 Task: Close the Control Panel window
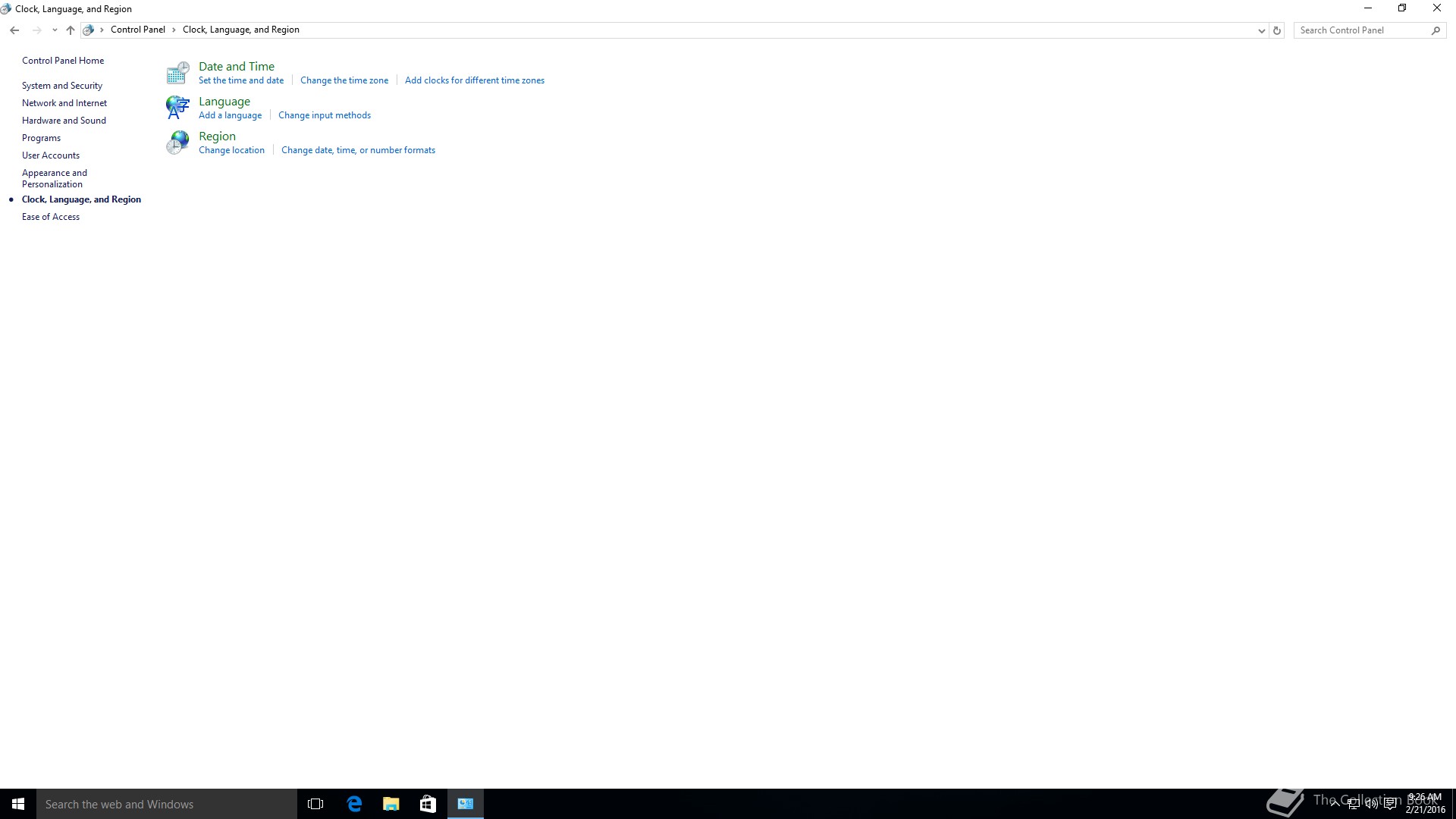tap(1437, 8)
